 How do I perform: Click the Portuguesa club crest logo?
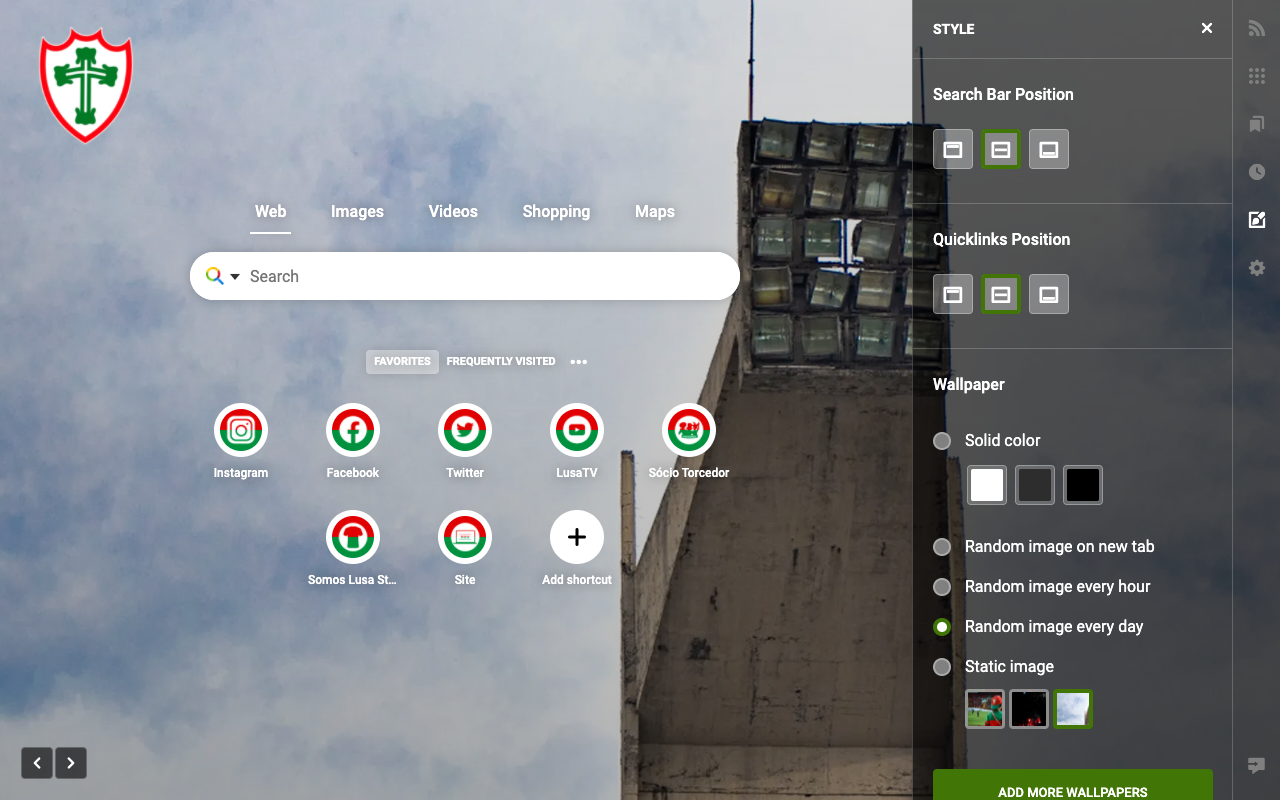point(86,85)
